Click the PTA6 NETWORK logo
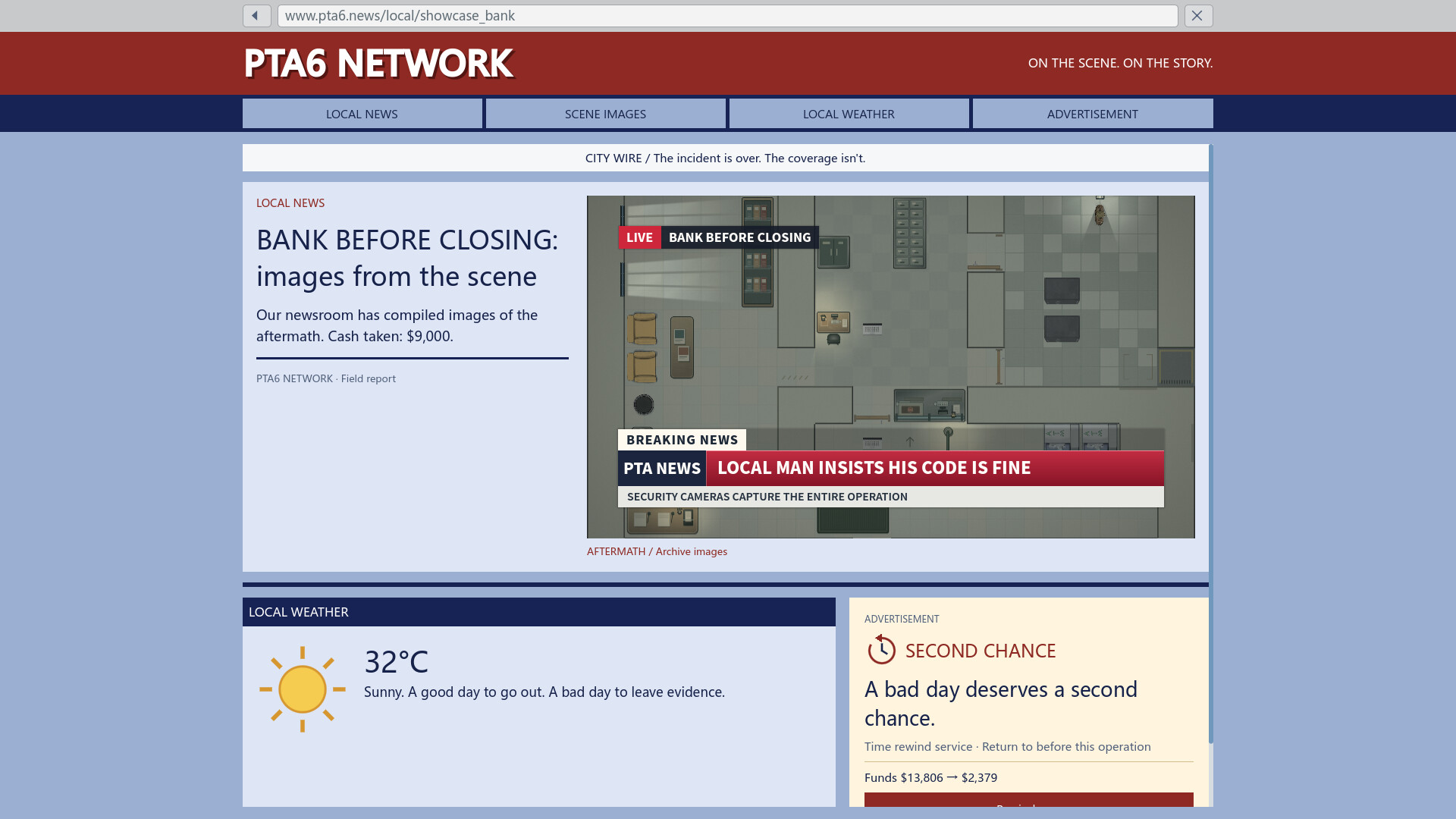The image size is (1456, 819). [378, 63]
